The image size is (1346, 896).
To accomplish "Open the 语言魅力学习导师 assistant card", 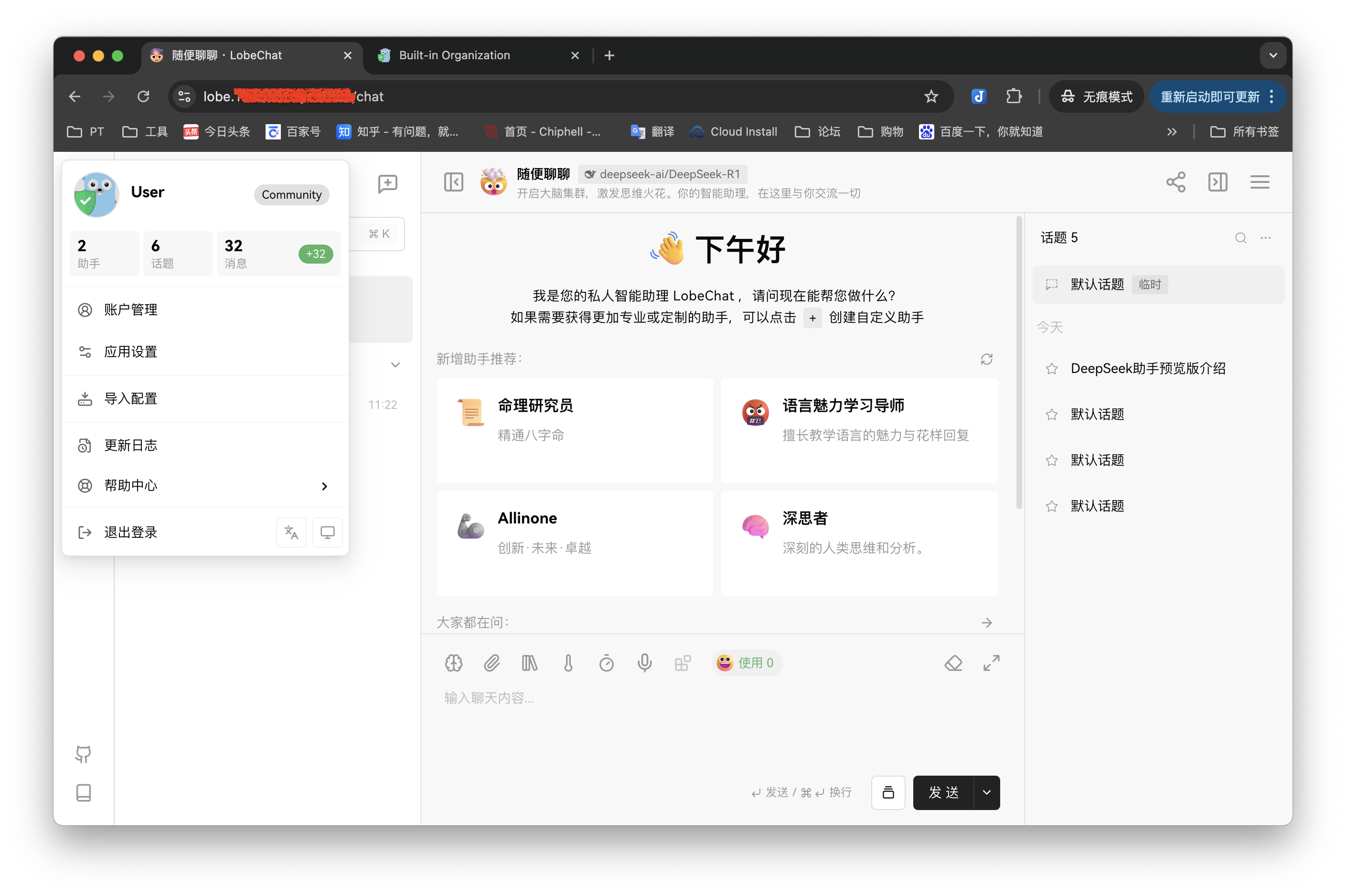I will (x=859, y=430).
